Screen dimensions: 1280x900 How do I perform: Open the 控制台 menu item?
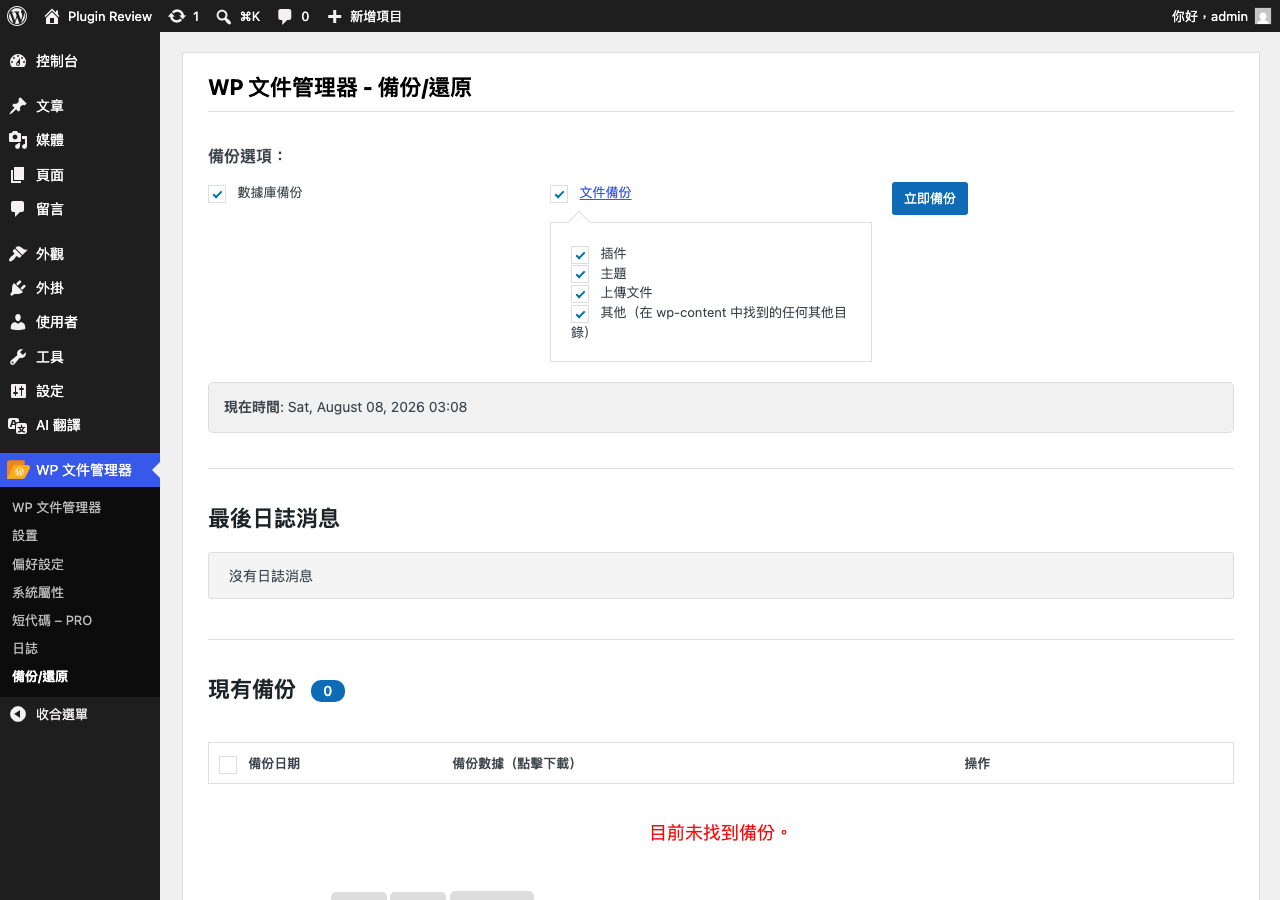[80, 61]
